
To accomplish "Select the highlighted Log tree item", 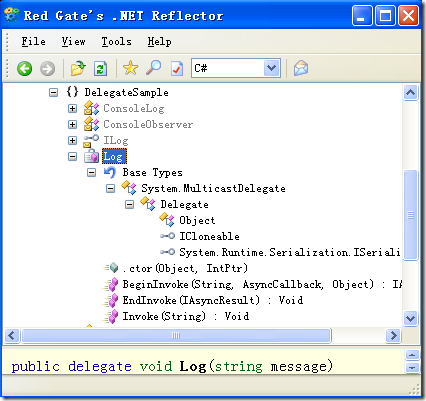I will [114, 156].
